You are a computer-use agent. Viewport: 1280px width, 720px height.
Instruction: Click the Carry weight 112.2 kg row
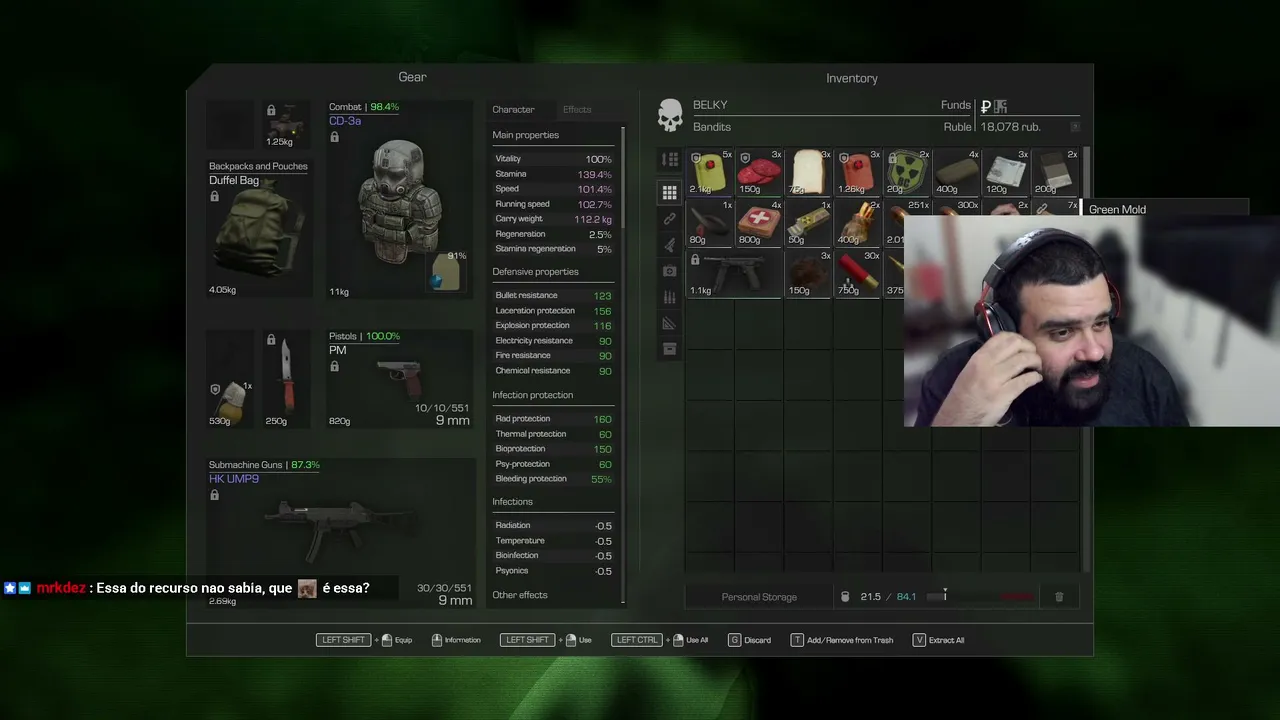coord(553,219)
